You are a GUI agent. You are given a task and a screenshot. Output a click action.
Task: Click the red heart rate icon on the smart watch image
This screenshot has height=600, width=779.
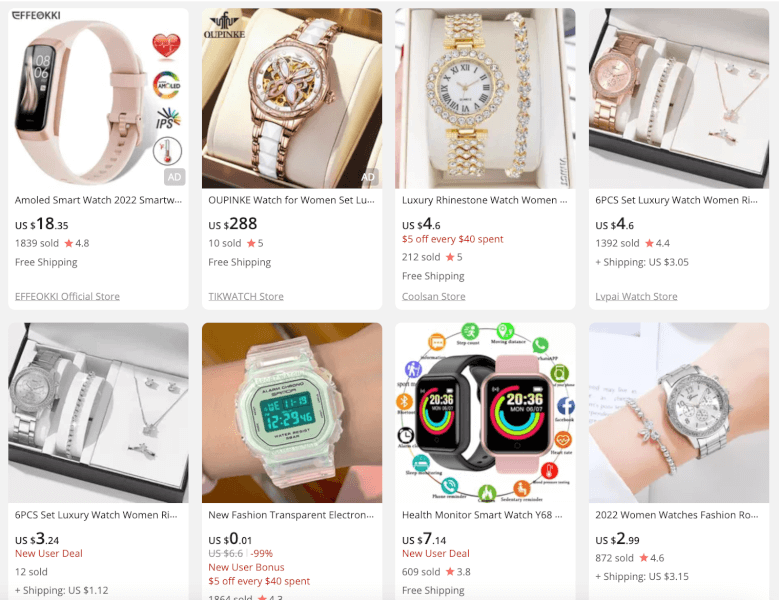(166, 46)
